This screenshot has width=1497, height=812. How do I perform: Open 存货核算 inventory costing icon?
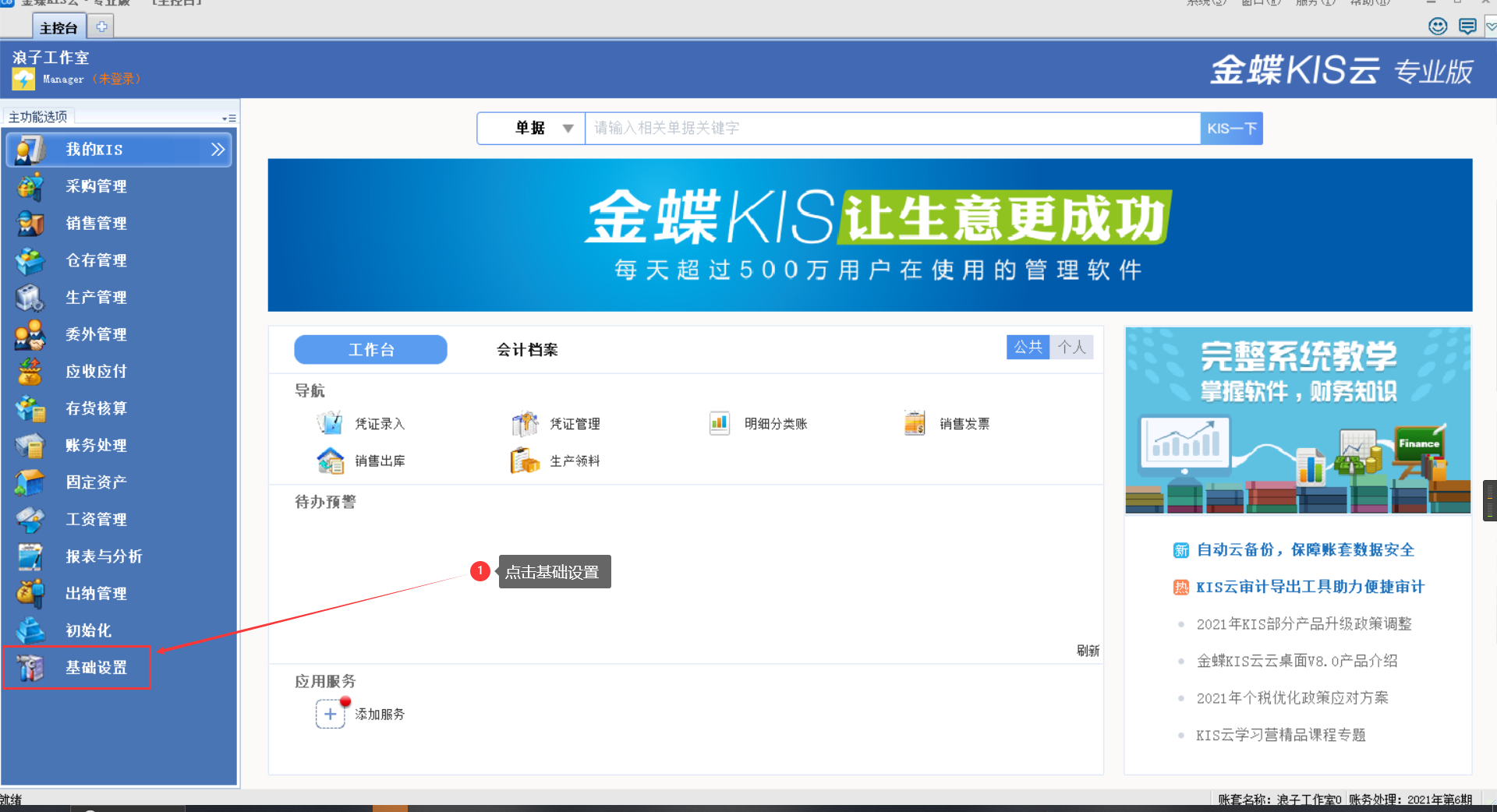(30, 408)
